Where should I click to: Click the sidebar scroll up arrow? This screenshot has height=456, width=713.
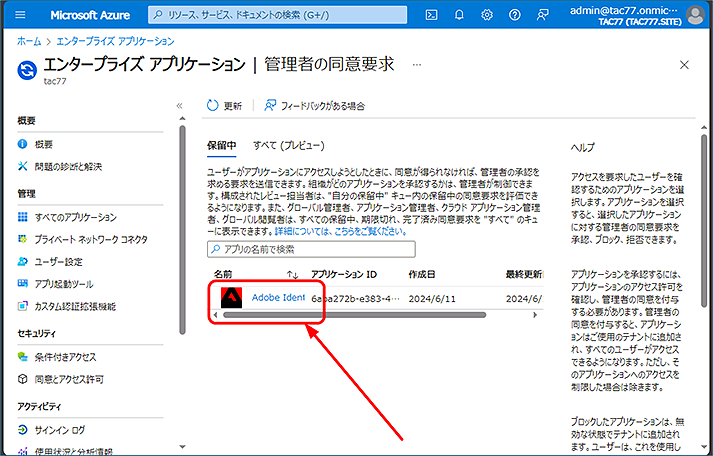pos(182,119)
